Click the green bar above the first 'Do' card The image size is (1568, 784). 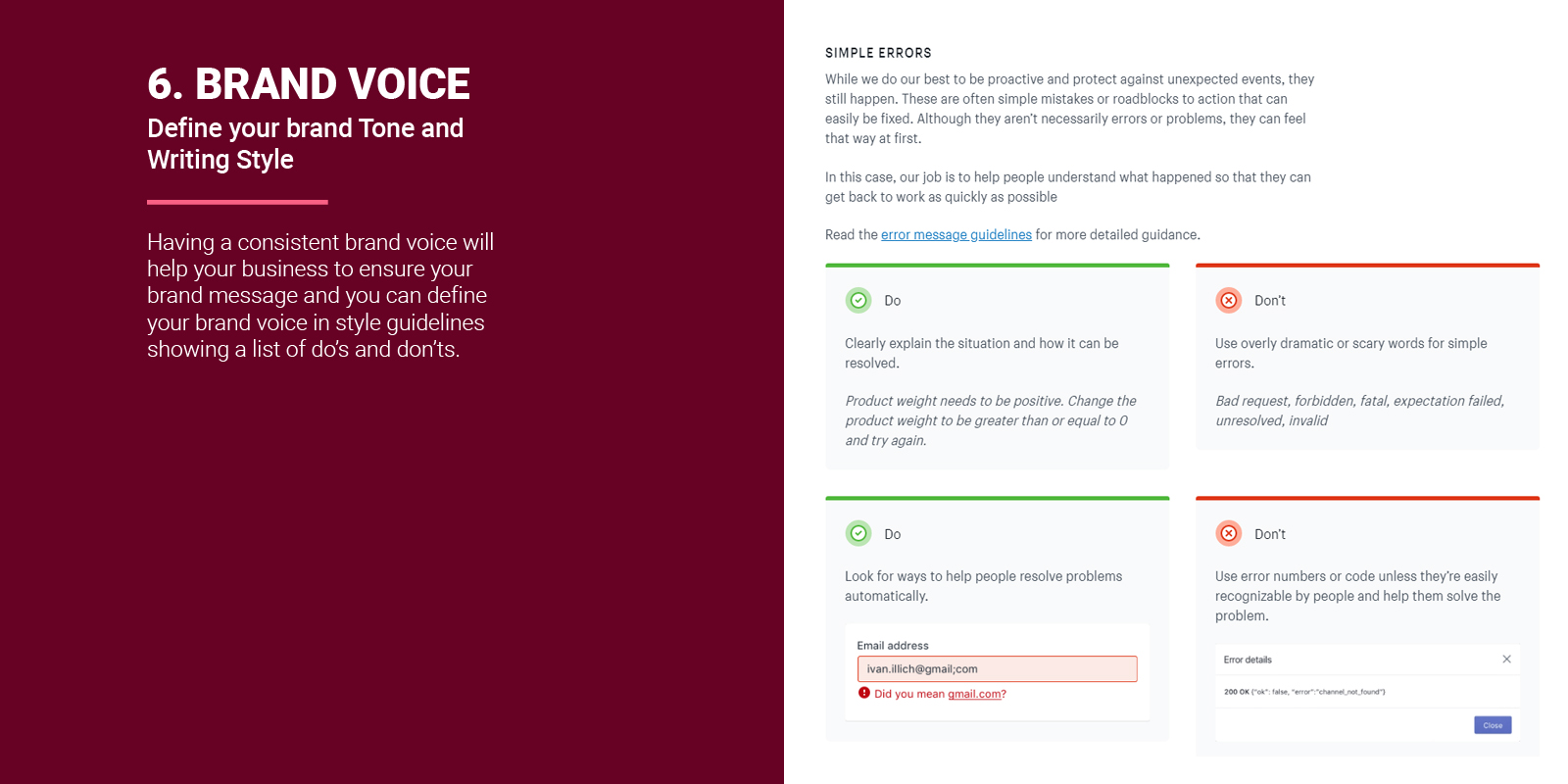click(997, 265)
